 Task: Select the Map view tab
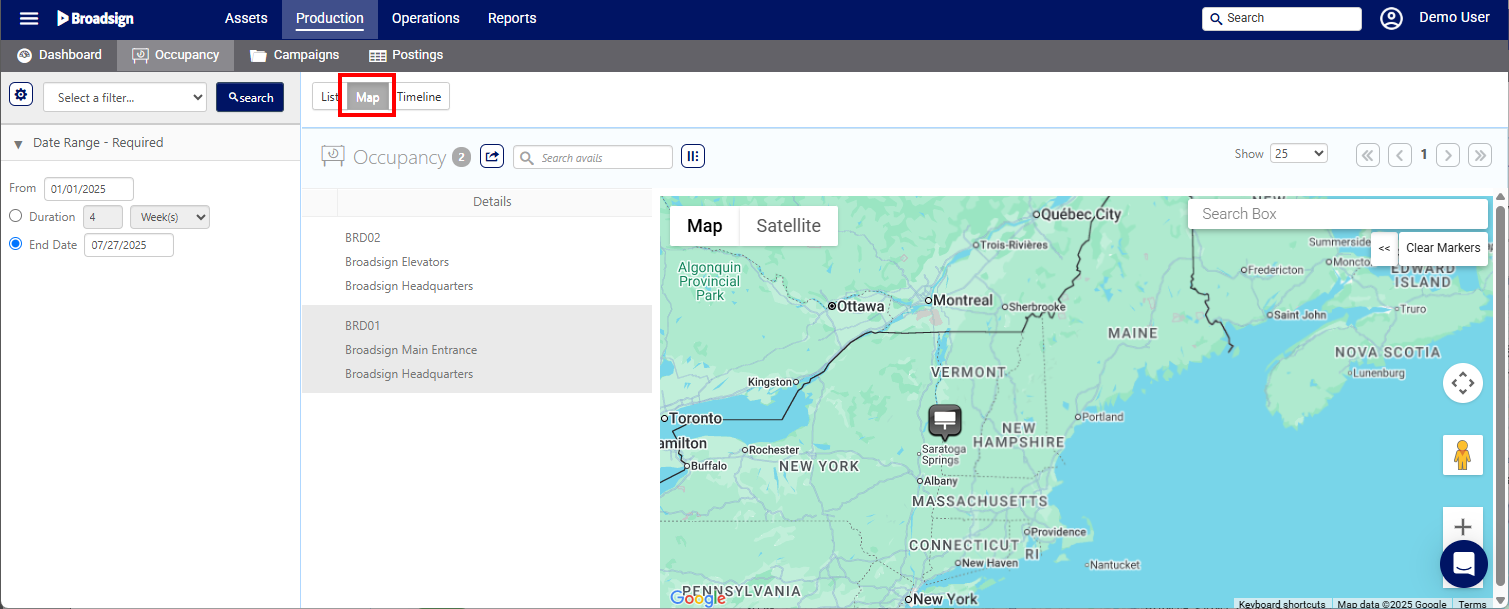[368, 97]
